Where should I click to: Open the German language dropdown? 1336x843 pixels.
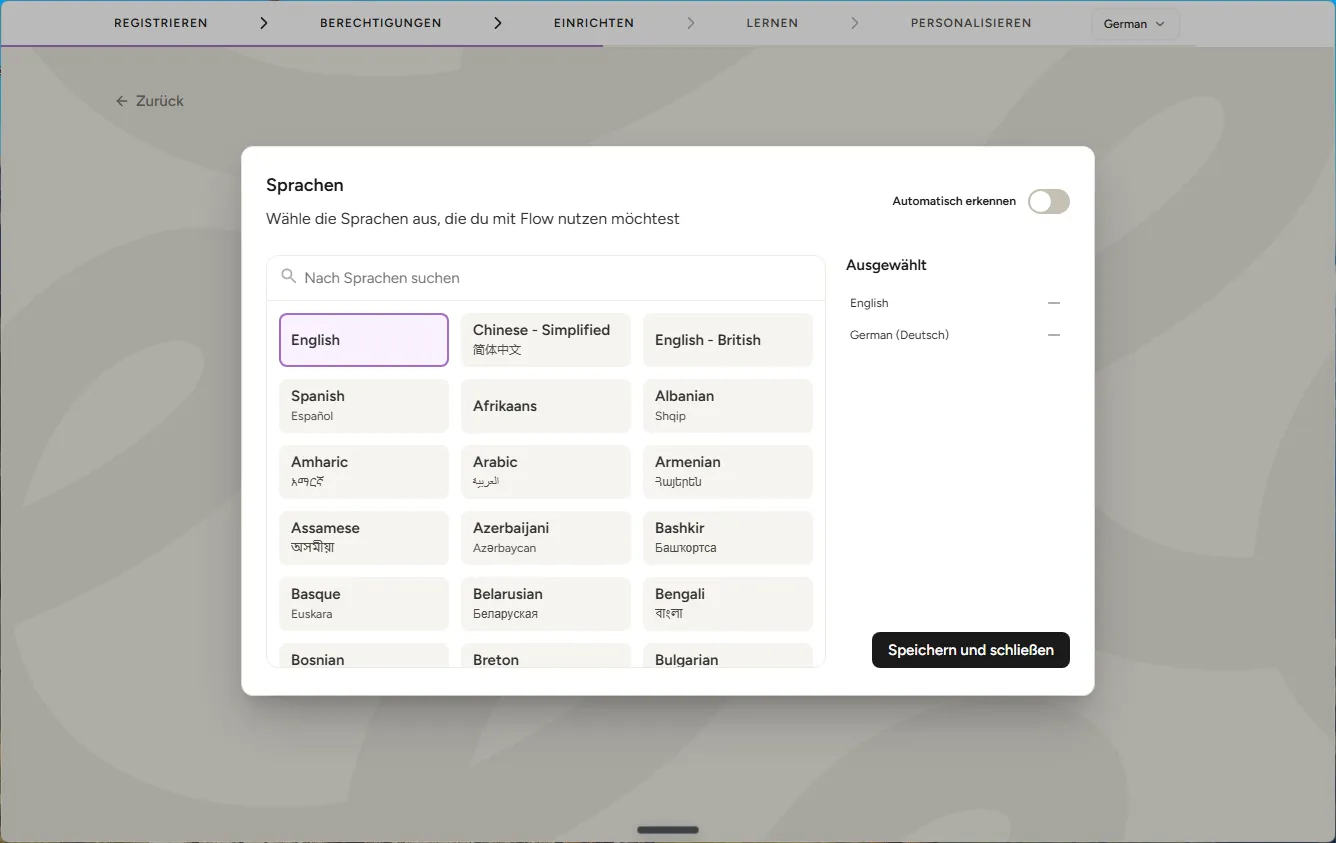click(x=1135, y=24)
